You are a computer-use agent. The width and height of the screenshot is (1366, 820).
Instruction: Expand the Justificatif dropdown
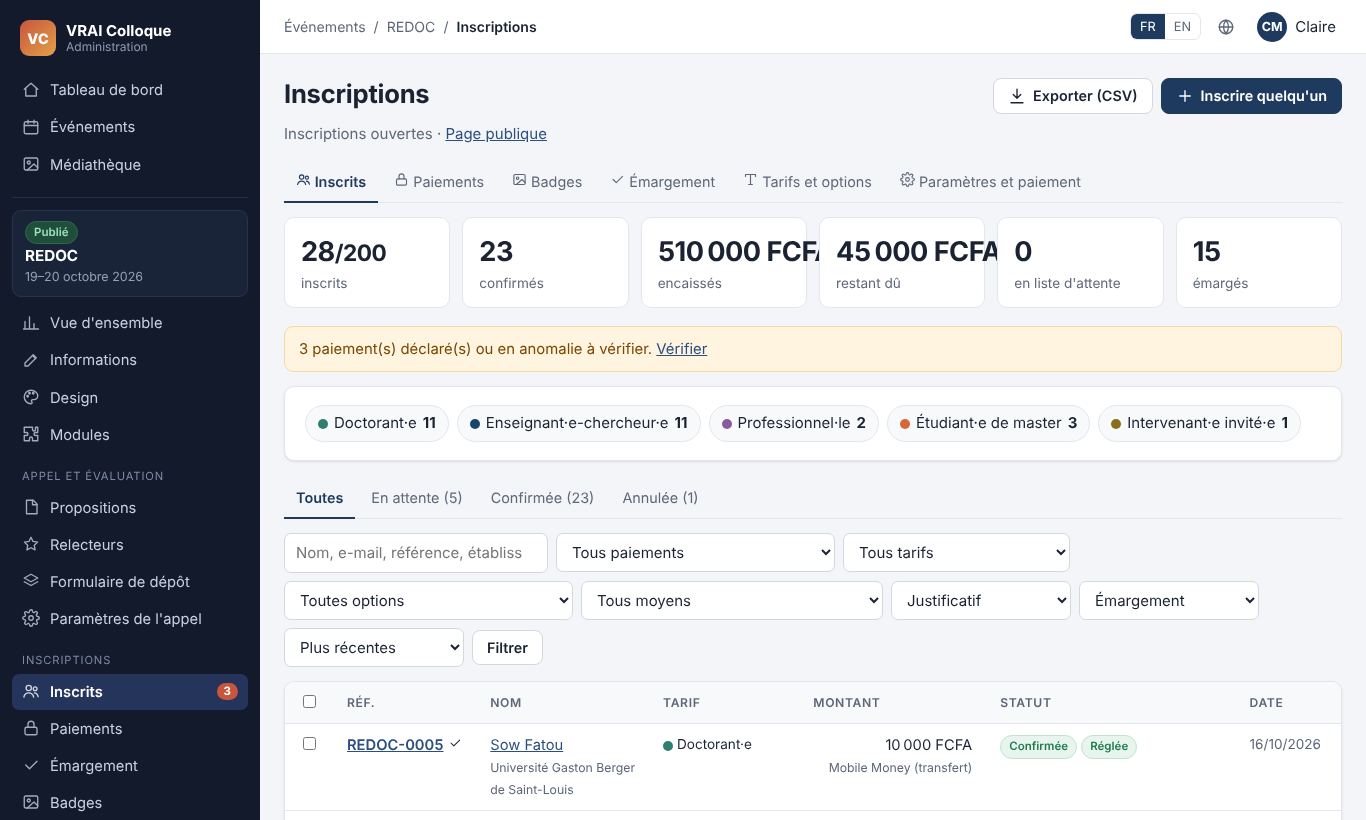981,601
